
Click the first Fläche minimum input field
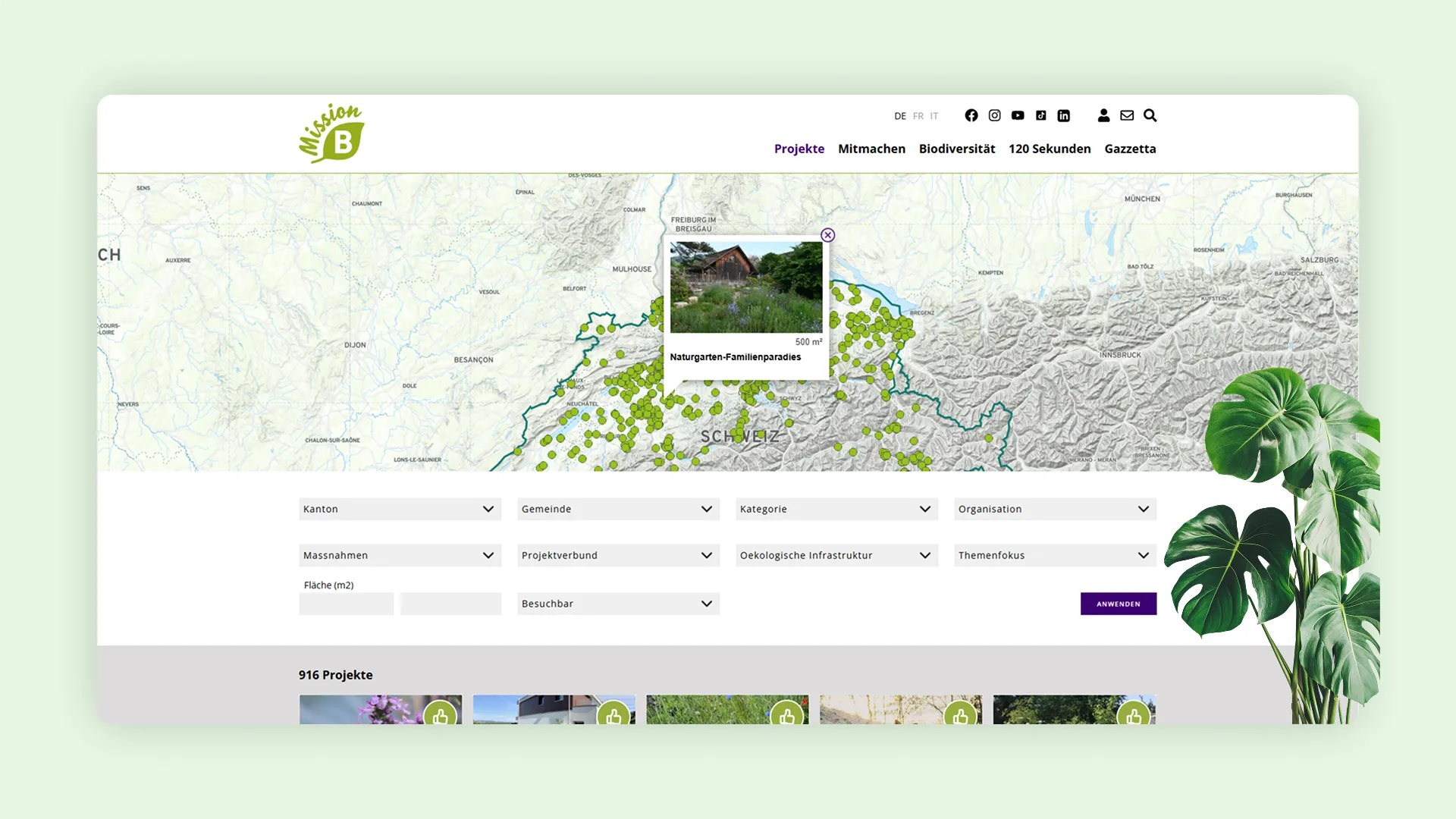[347, 604]
